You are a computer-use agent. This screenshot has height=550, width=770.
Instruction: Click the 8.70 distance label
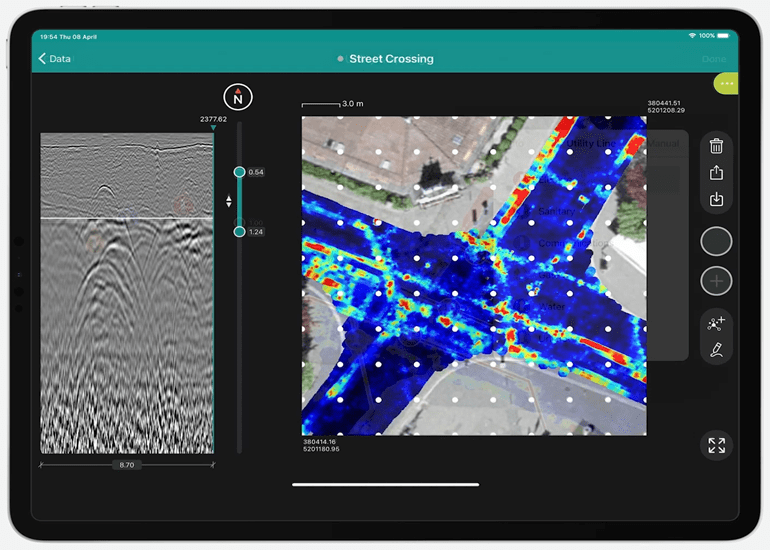click(127, 465)
